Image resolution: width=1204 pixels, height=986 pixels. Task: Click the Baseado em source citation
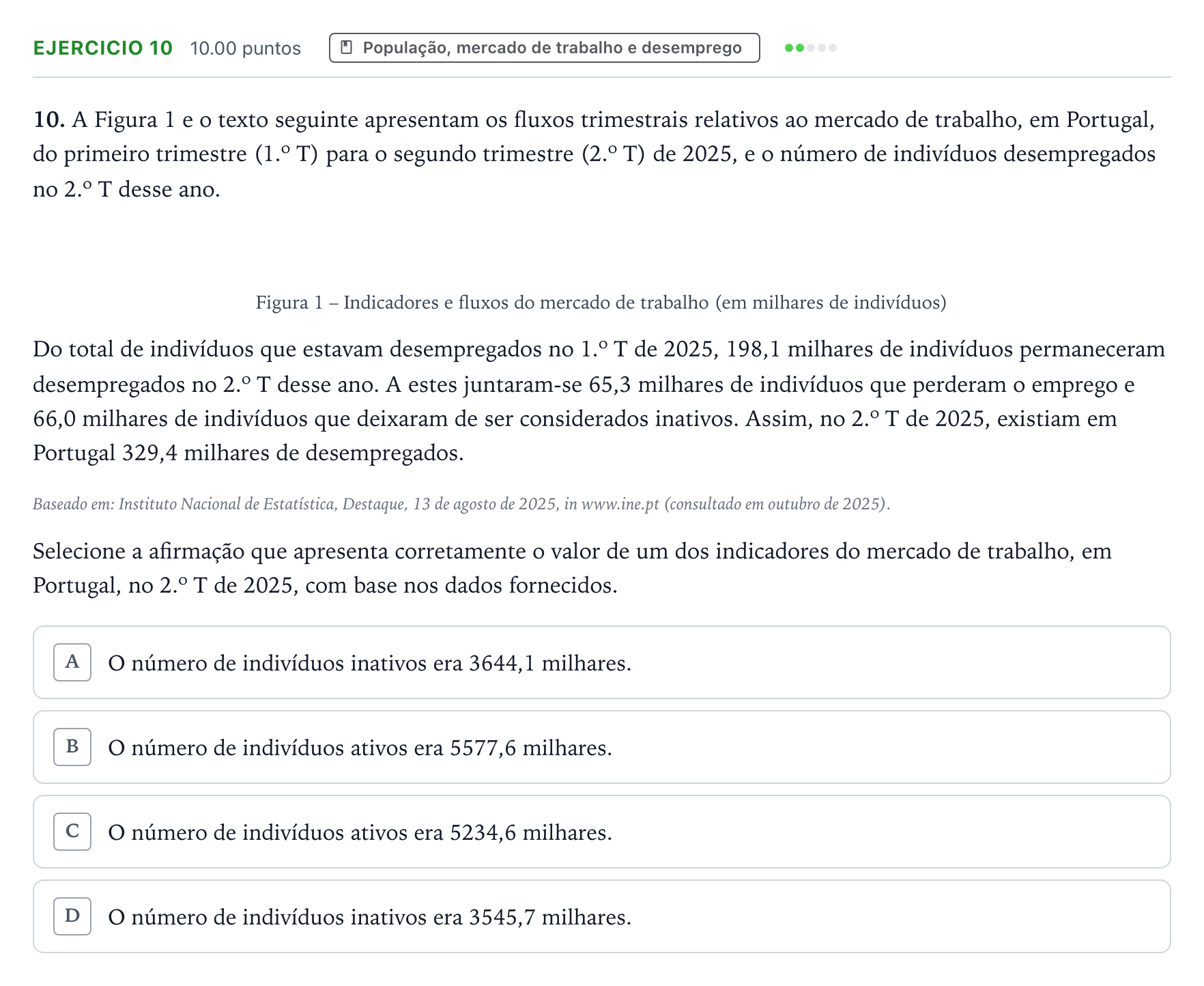pos(461,504)
